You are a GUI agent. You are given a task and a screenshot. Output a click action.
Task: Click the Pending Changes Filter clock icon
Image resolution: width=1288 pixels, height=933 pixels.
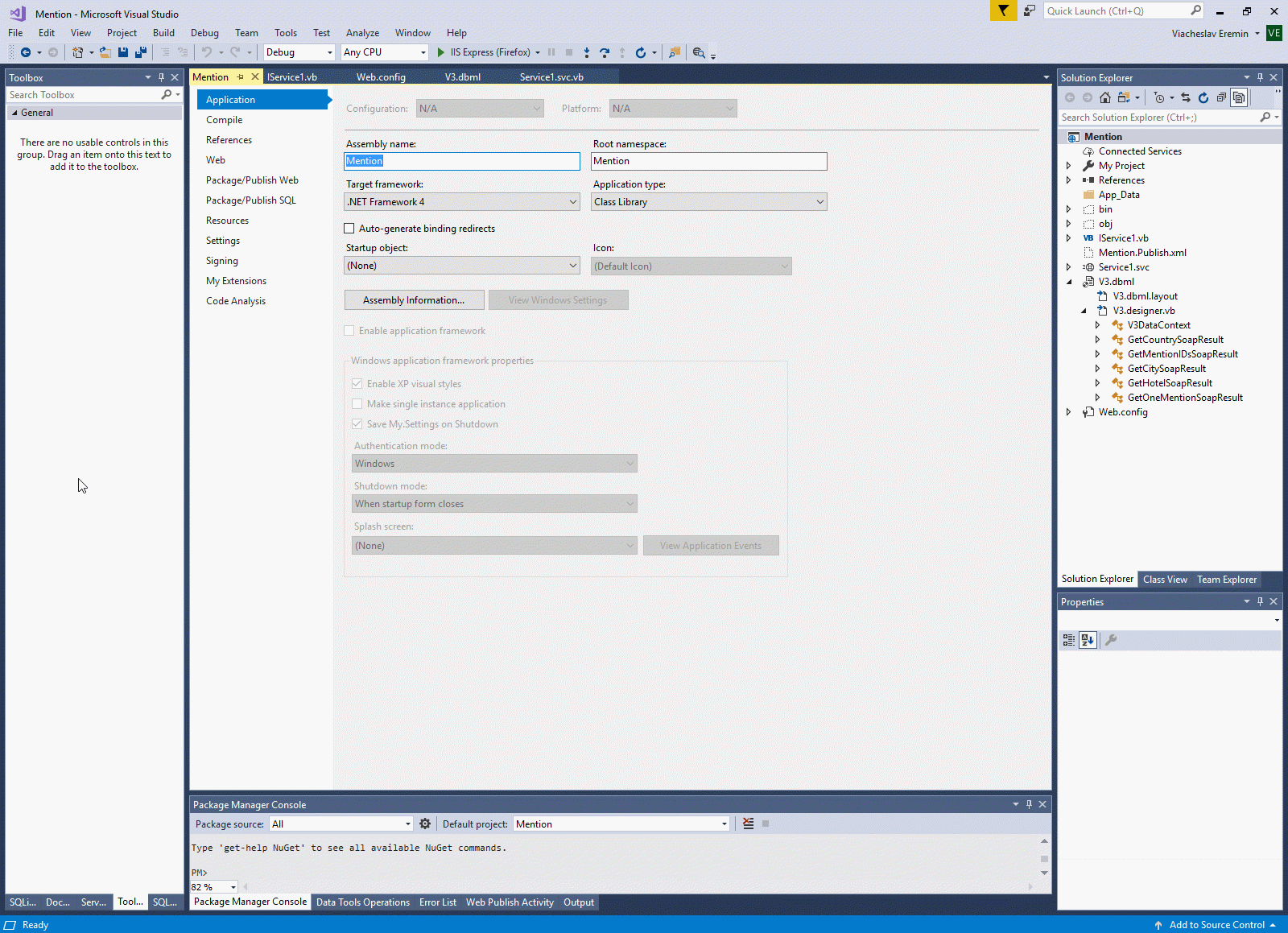point(1159,97)
